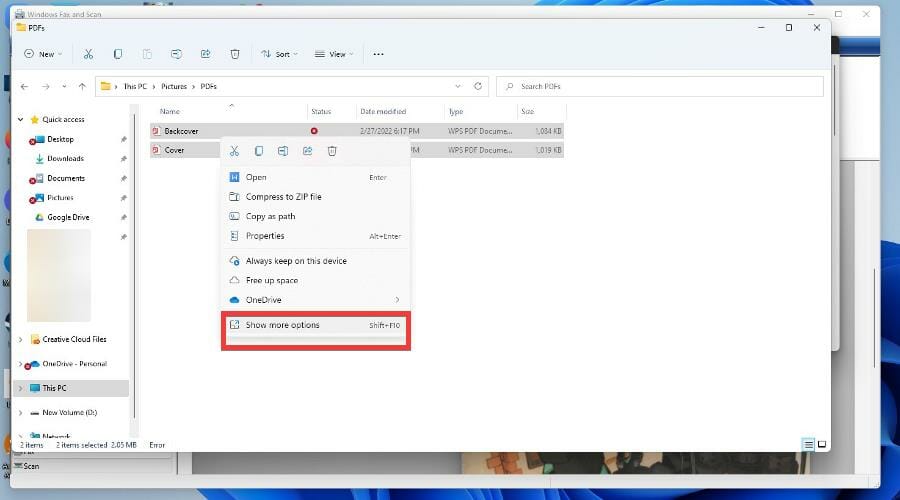Open the OneDrive submenu

(316, 300)
